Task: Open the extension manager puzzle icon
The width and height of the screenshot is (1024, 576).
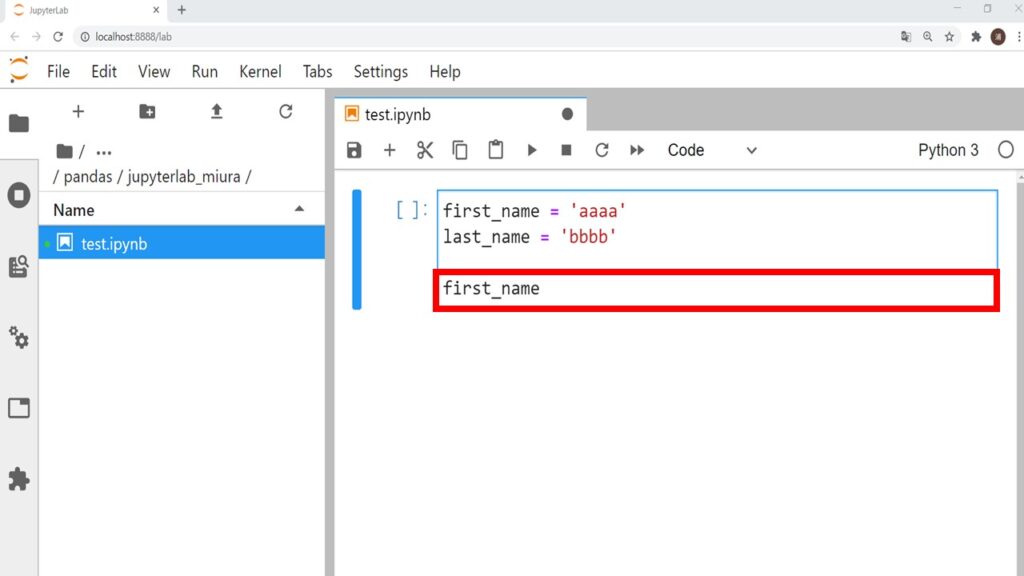Action: [x=19, y=479]
